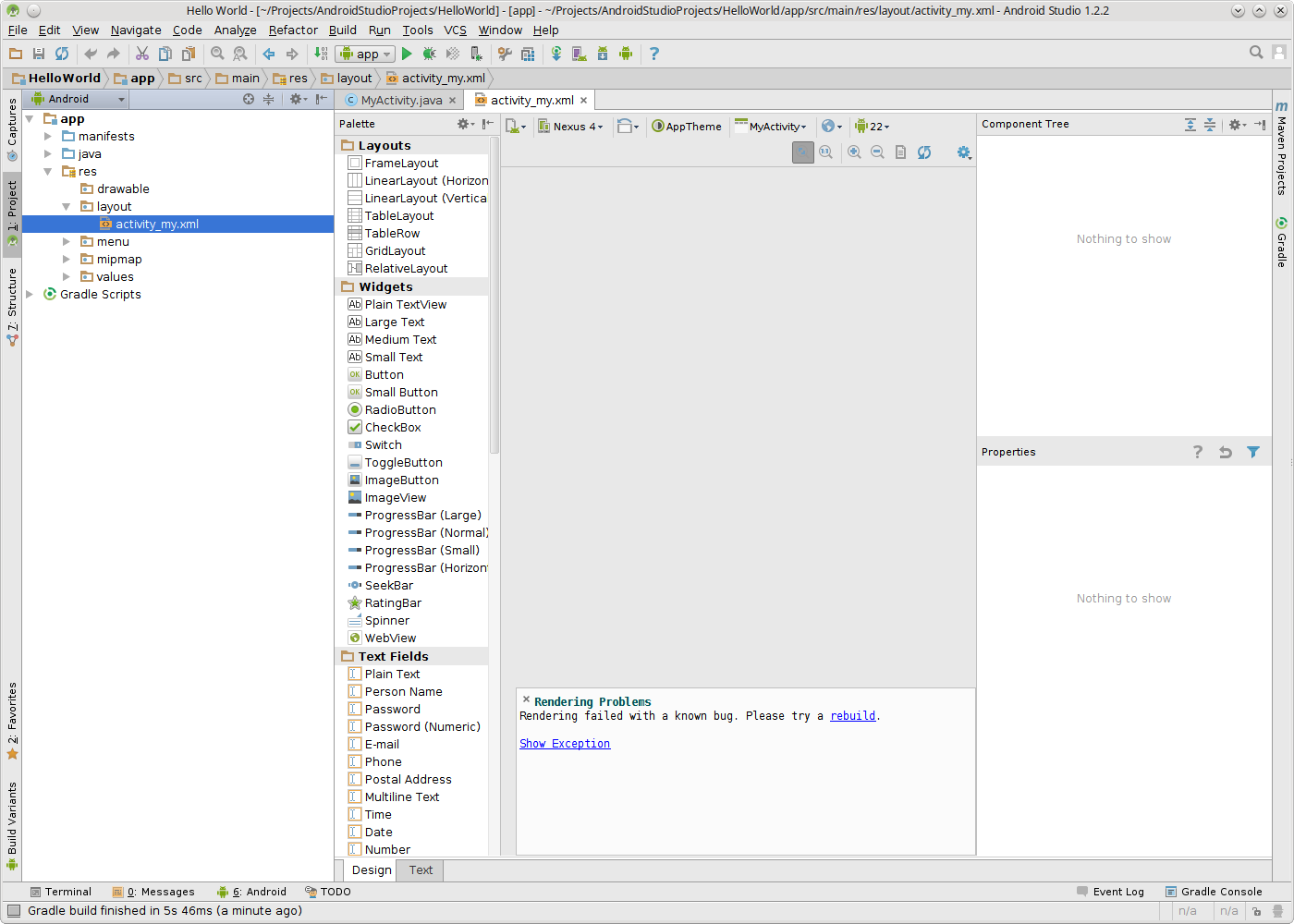Click Scroll from Source icon in Project panel

tap(249, 99)
